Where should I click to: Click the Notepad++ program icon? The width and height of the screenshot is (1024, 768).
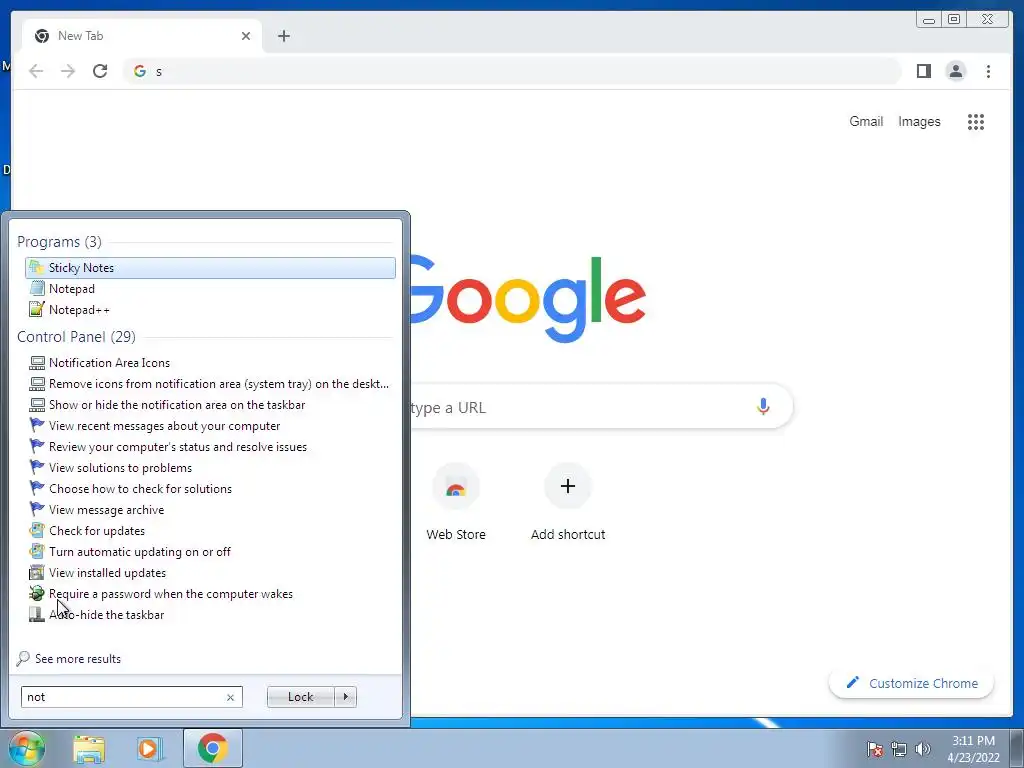[37, 310]
